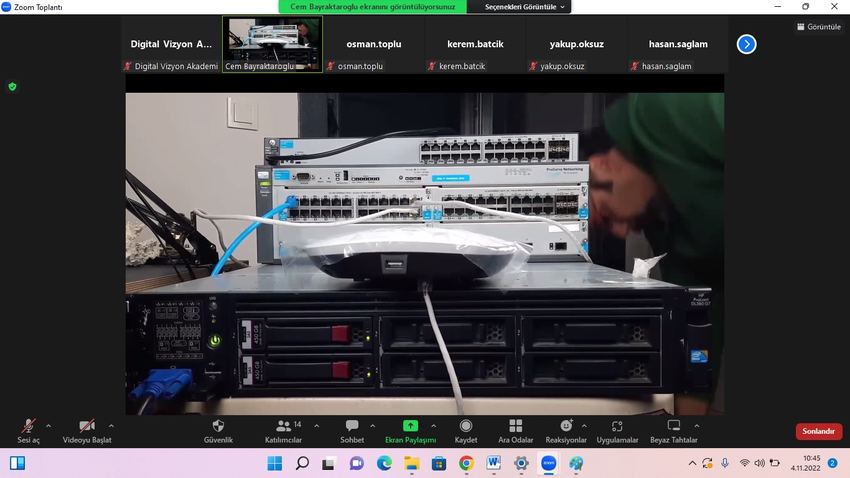This screenshot has height=478, width=850.
Task: Select osman.toplu participant tile
Action: tap(374, 44)
